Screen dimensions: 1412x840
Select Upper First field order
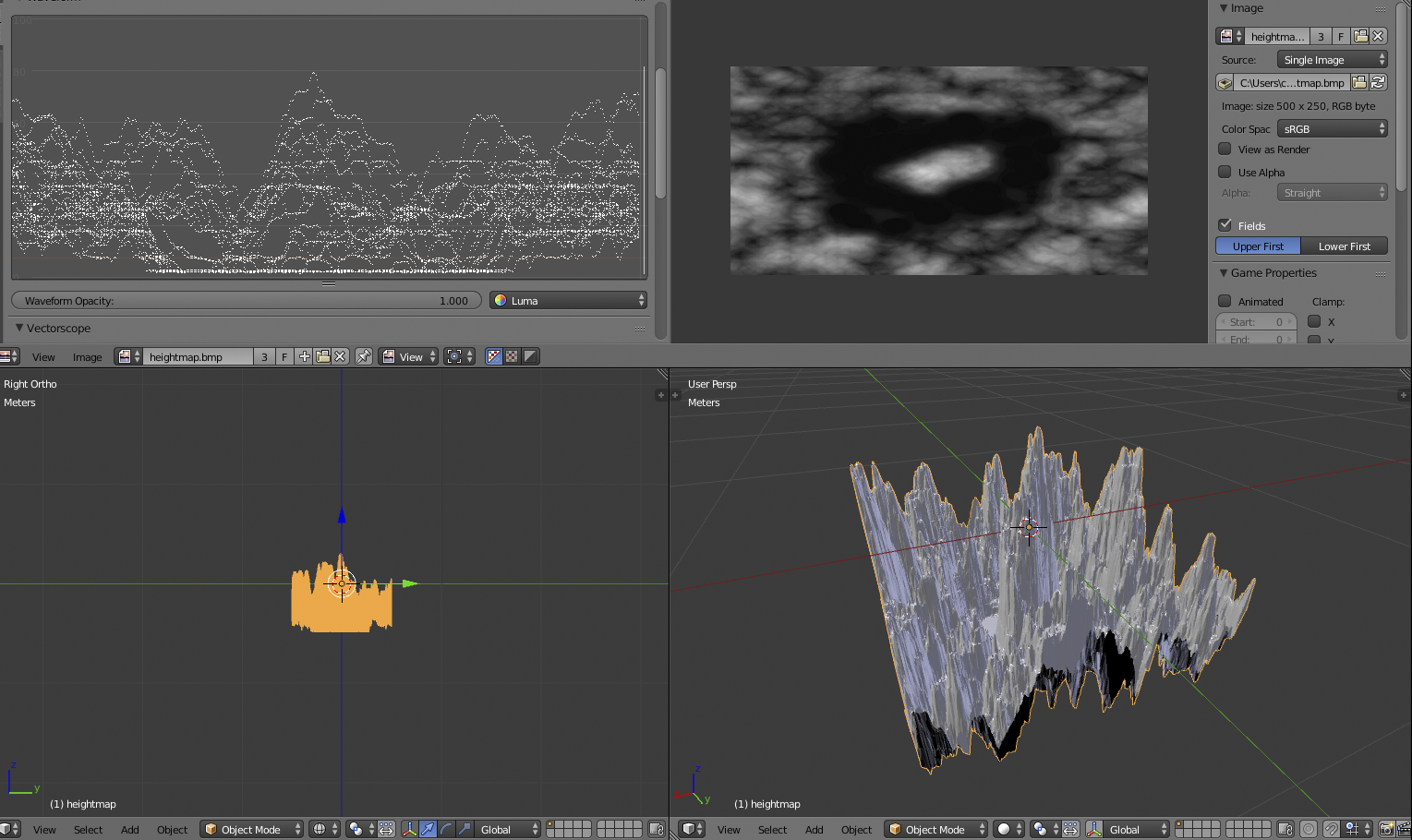pos(1258,246)
